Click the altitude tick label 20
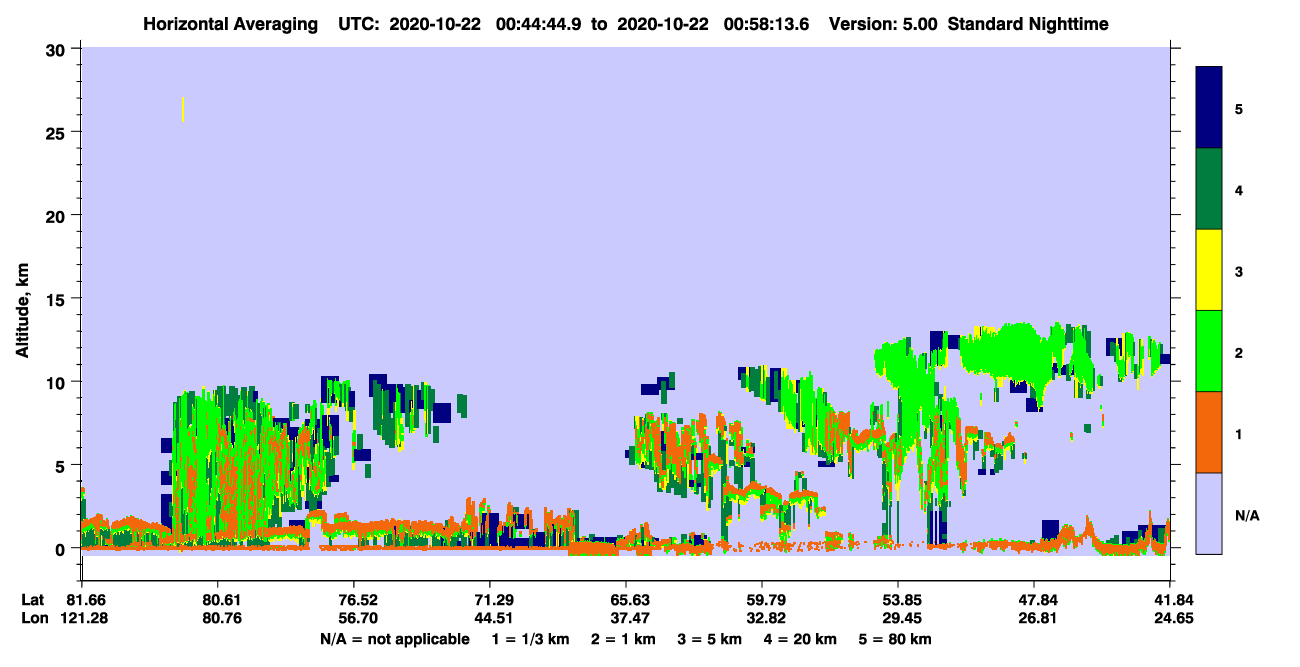1300x667 pixels. coord(58,215)
